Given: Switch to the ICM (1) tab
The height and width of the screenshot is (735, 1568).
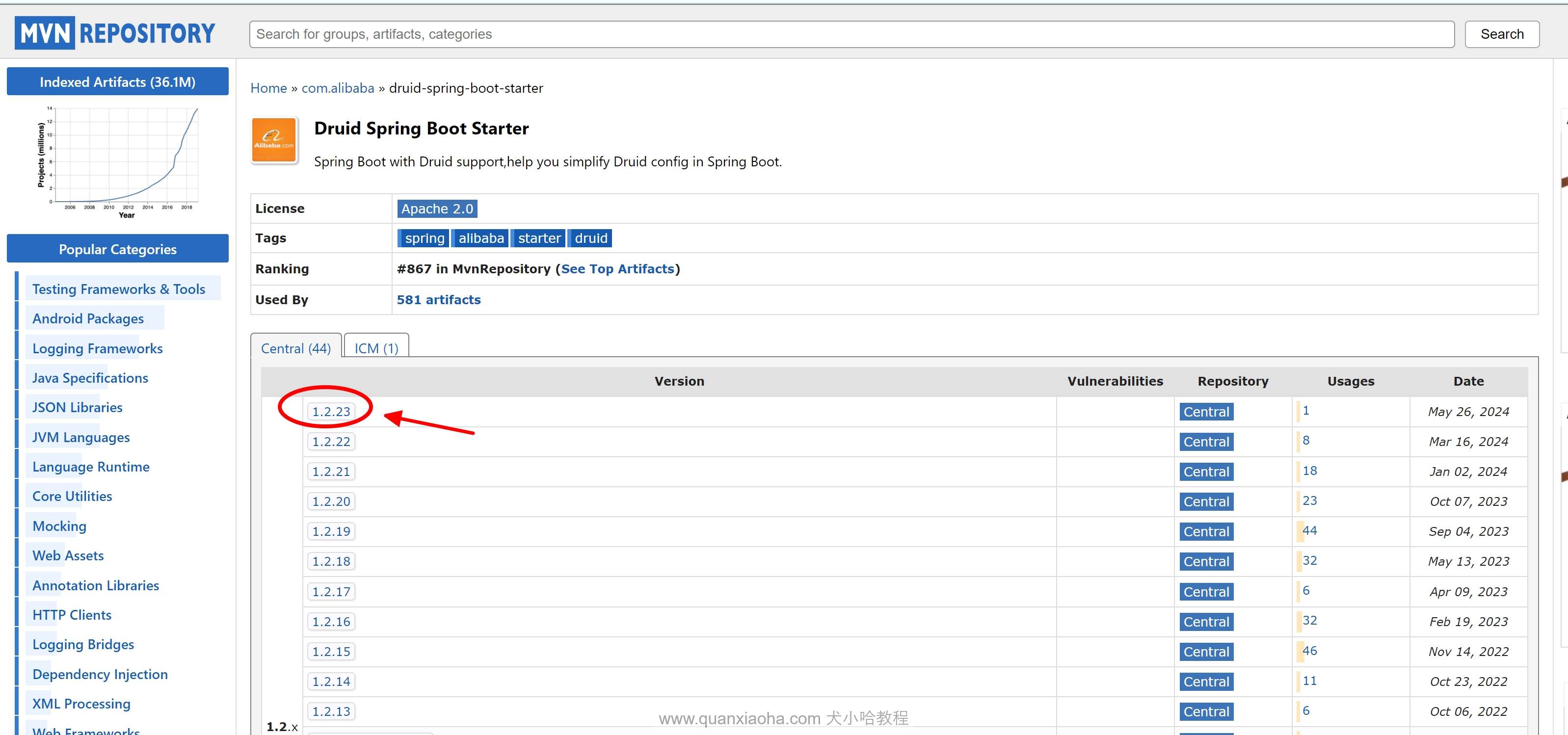Looking at the screenshot, I should coord(376,348).
